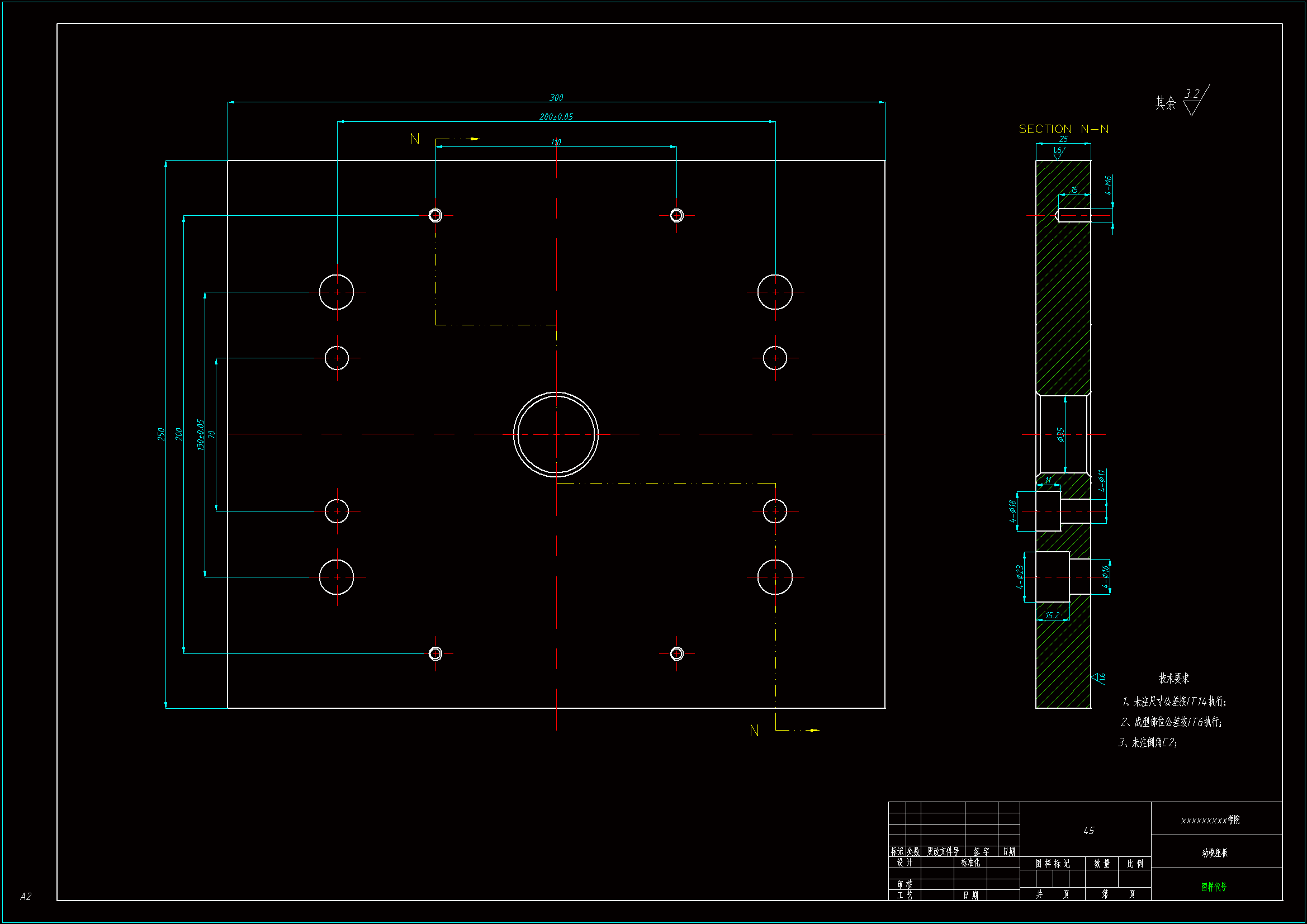Click the 45 material cell in title block

(1088, 831)
